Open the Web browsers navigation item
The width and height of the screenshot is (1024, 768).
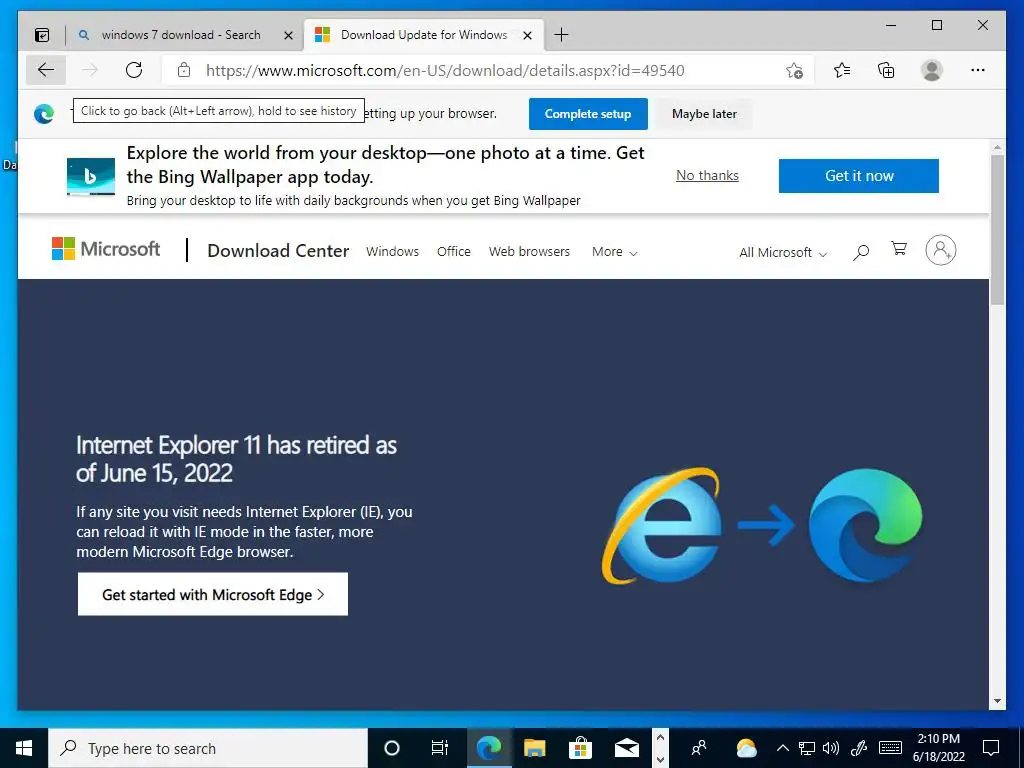pos(530,251)
